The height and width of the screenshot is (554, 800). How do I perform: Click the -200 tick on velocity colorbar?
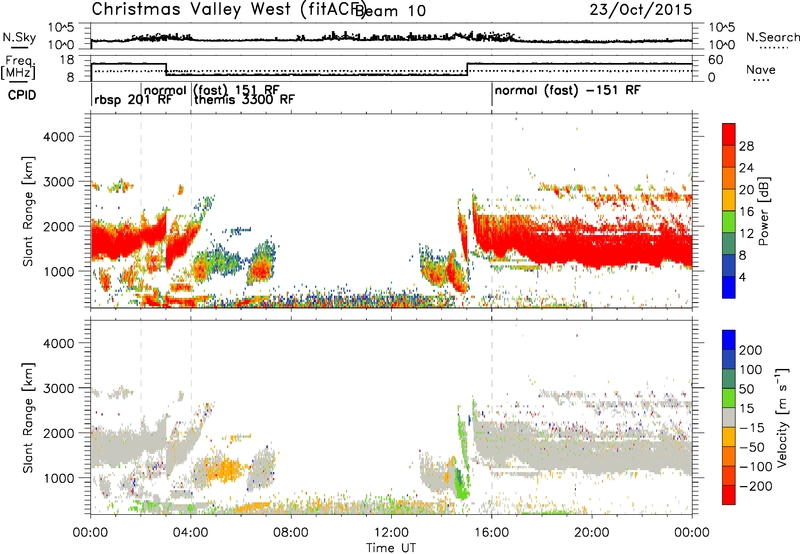pos(754,486)
